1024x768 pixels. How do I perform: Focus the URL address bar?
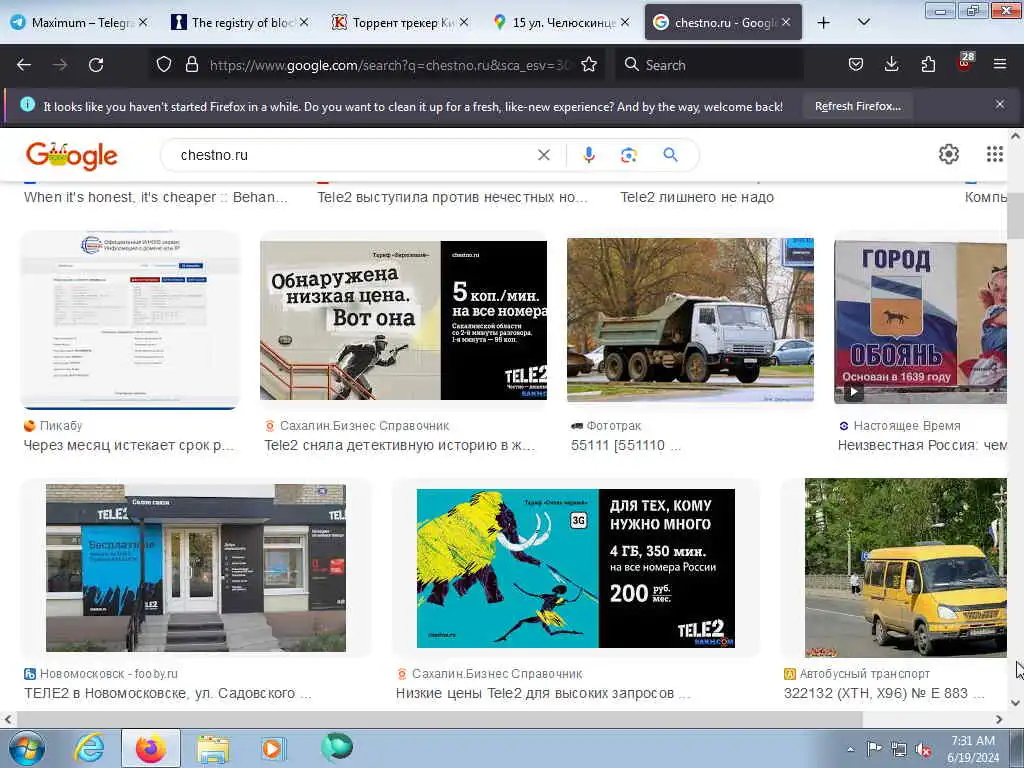point(389,65)
